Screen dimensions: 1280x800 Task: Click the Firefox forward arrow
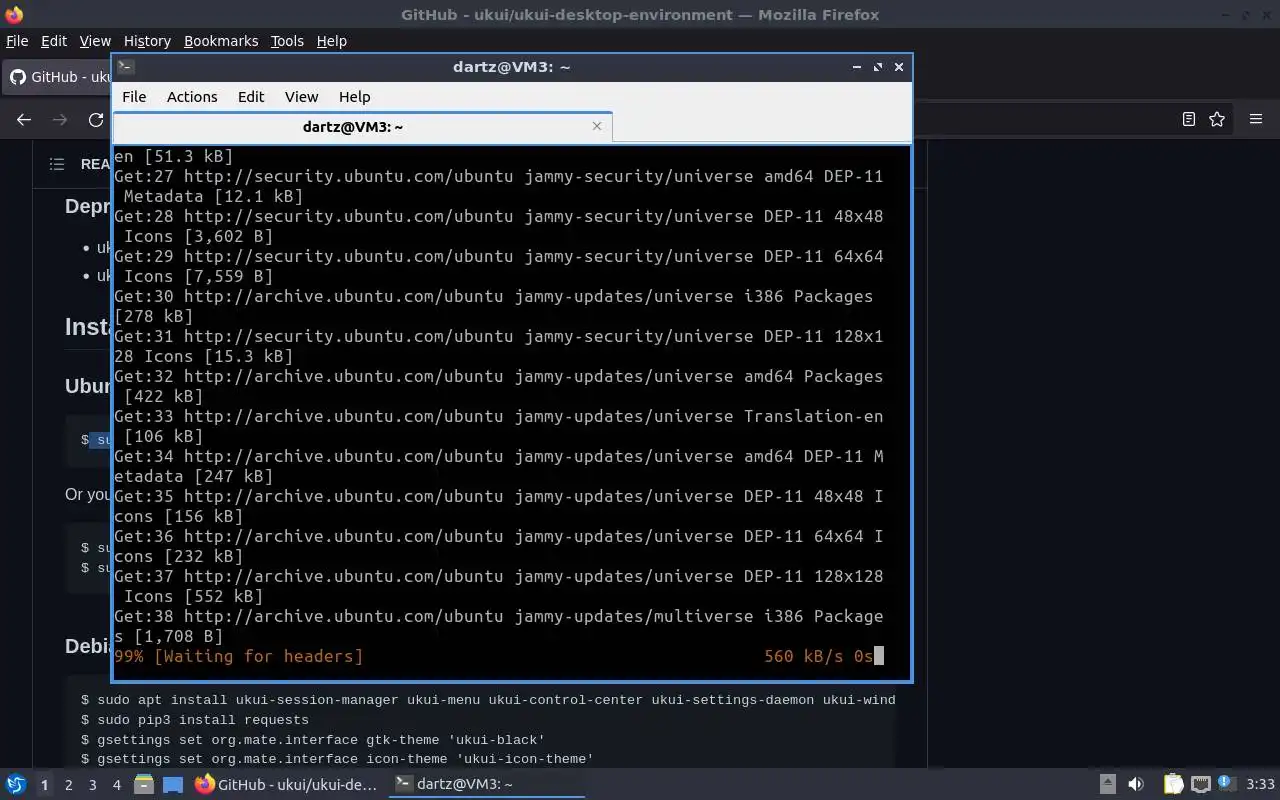tap(60, 119)
